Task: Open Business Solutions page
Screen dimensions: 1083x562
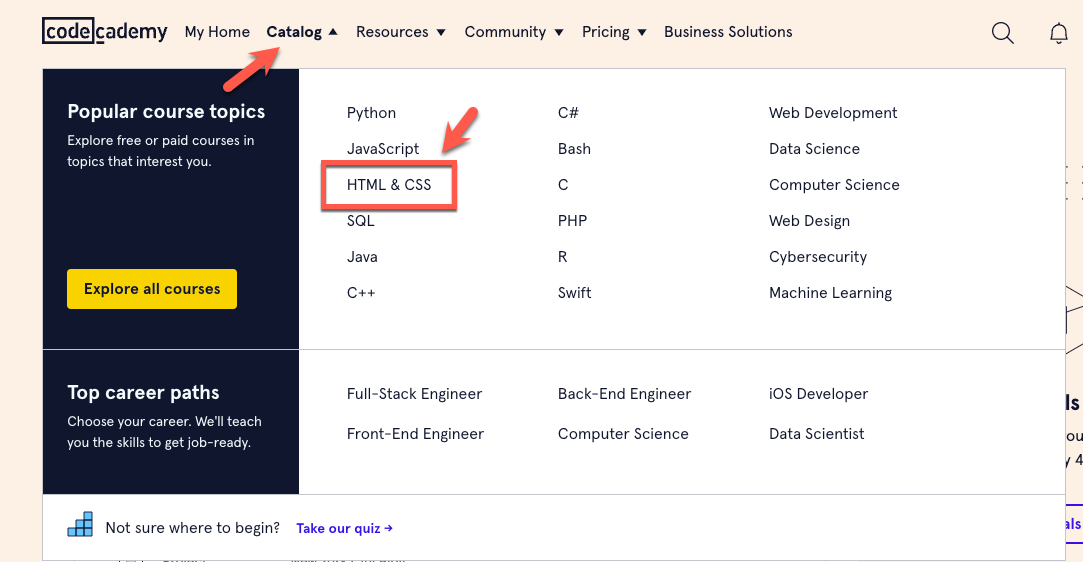Action: click(x=728, y=32)
